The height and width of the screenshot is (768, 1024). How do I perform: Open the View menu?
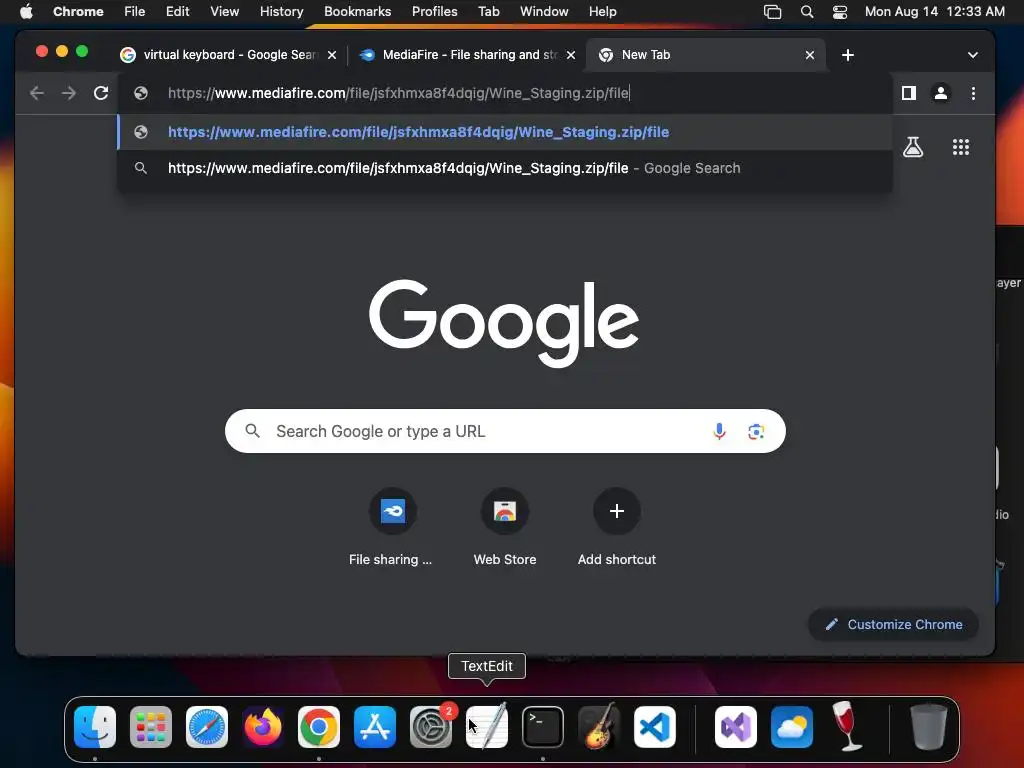click(225, 12)
